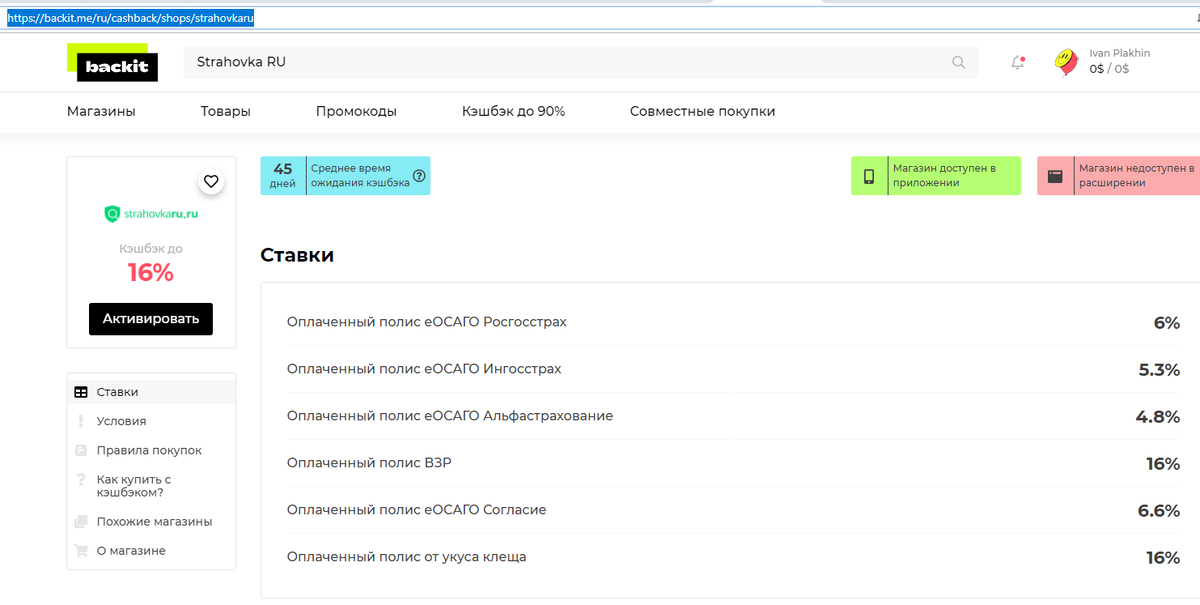Click the 5.3% rate value
The height and width of the screenshot is (605, 1200).
[x=1159, y=370]
